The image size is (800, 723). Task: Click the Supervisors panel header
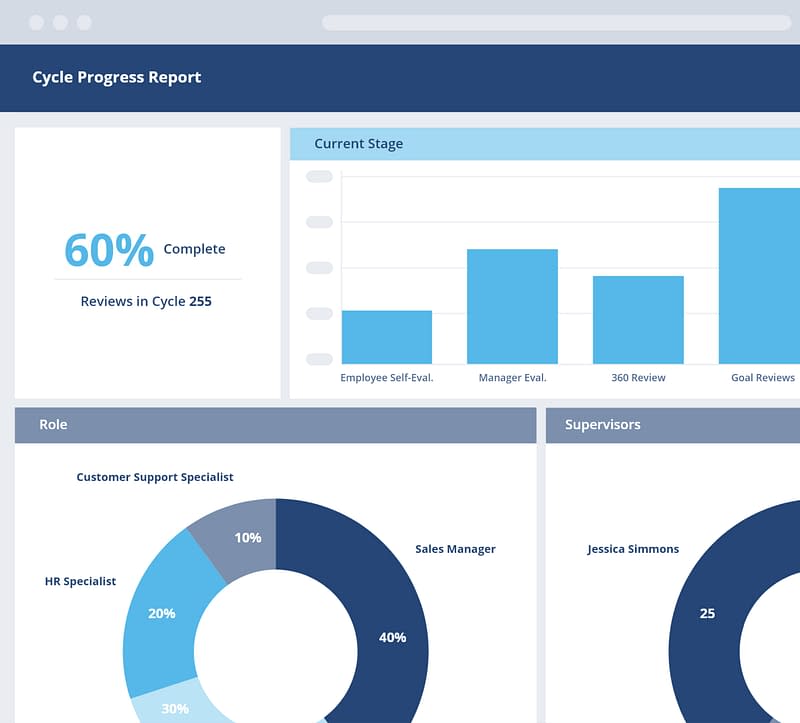672,425
